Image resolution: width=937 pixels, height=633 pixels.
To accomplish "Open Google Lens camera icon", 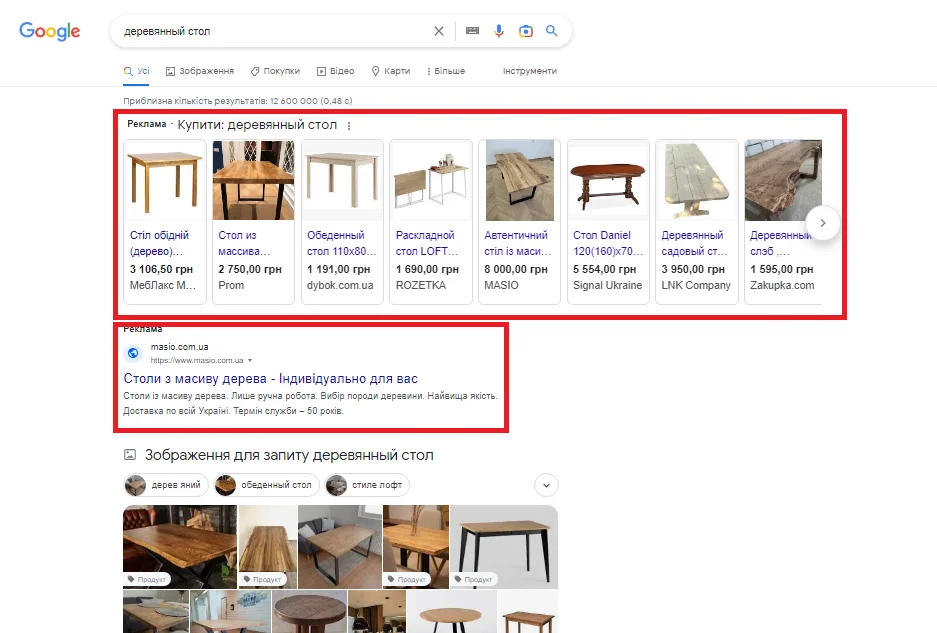I will coord(525,31).
